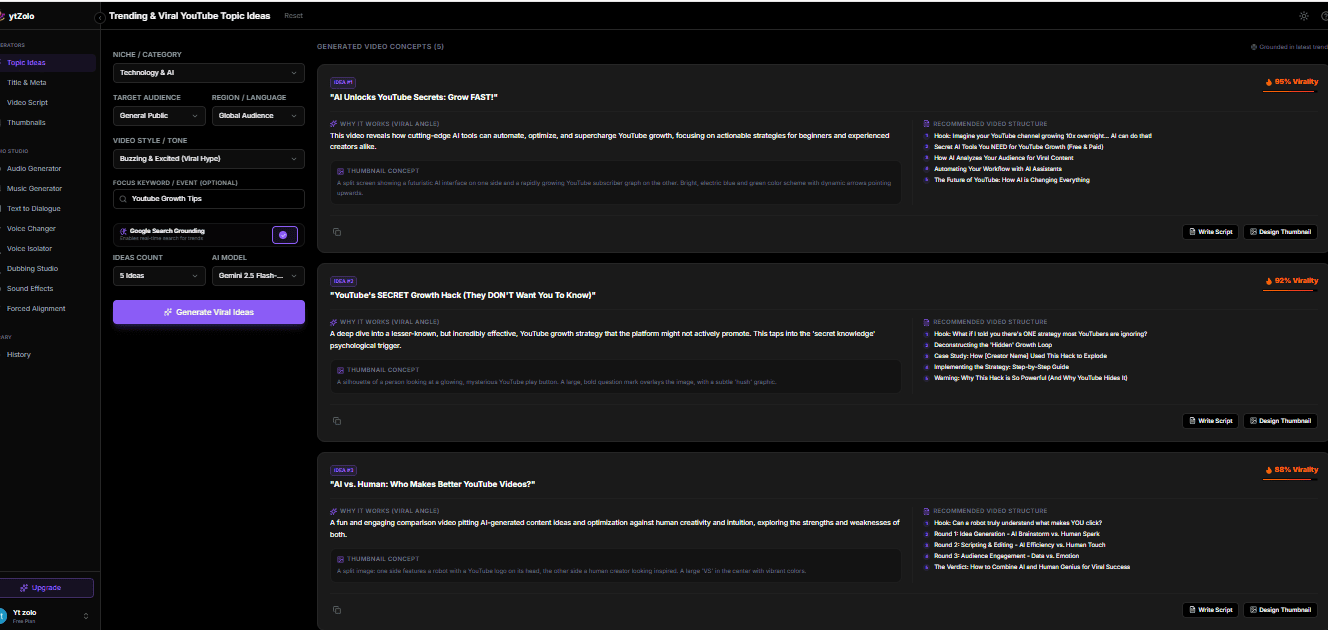
Task: Open Music Generator in the sidebar
Action: 48,189
